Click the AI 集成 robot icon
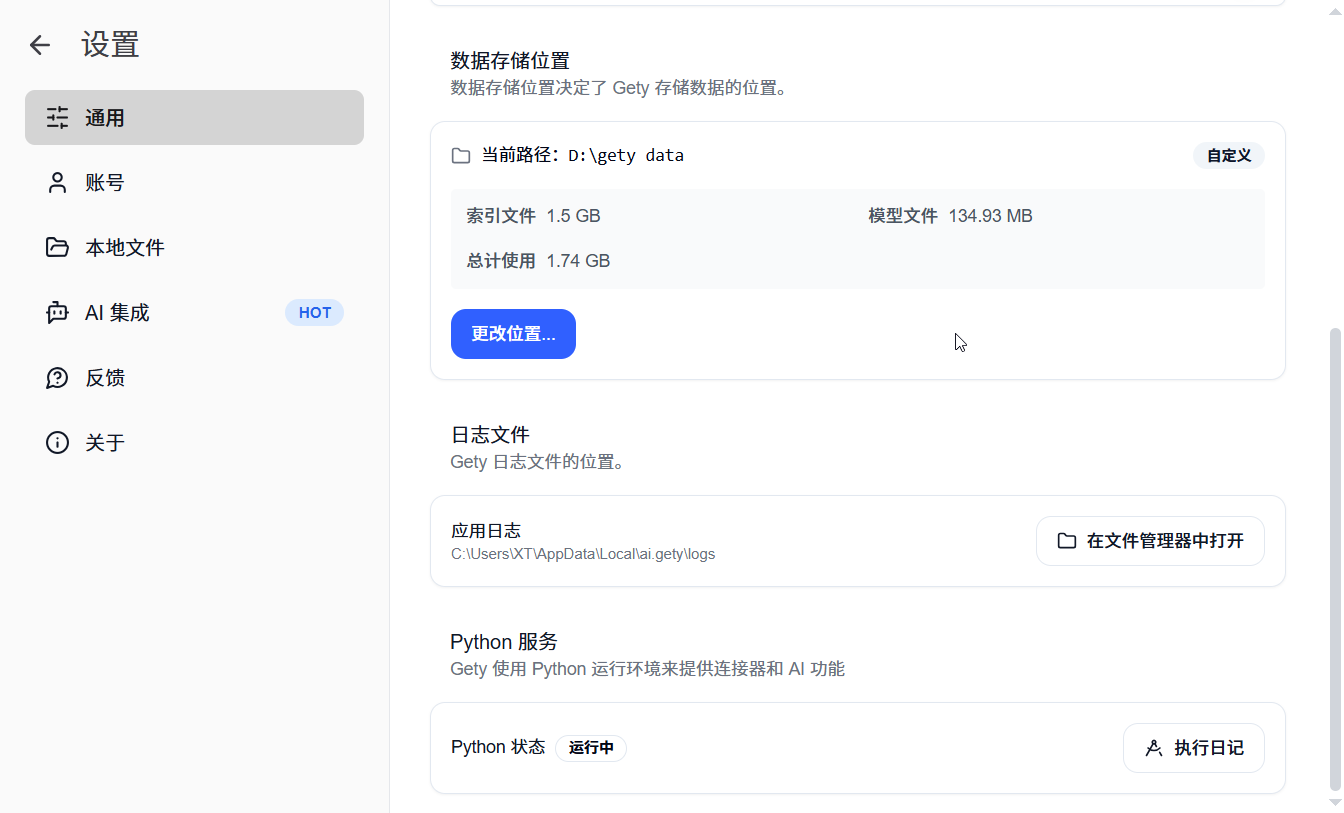Screen dimensions: 1344x813 pyautogui.click(x=58, y=313)
